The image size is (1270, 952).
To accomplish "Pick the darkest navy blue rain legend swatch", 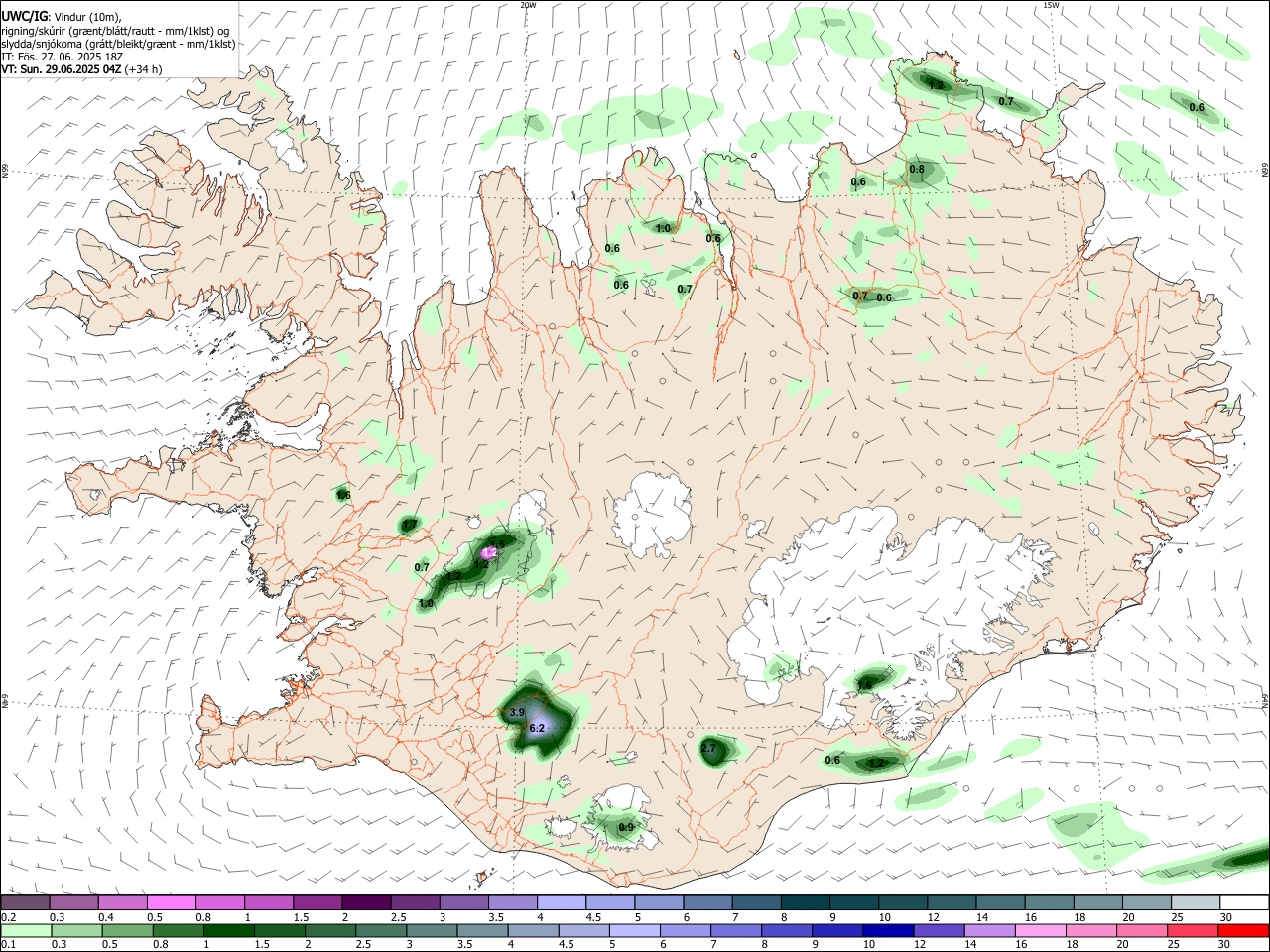I will (886, 931).
